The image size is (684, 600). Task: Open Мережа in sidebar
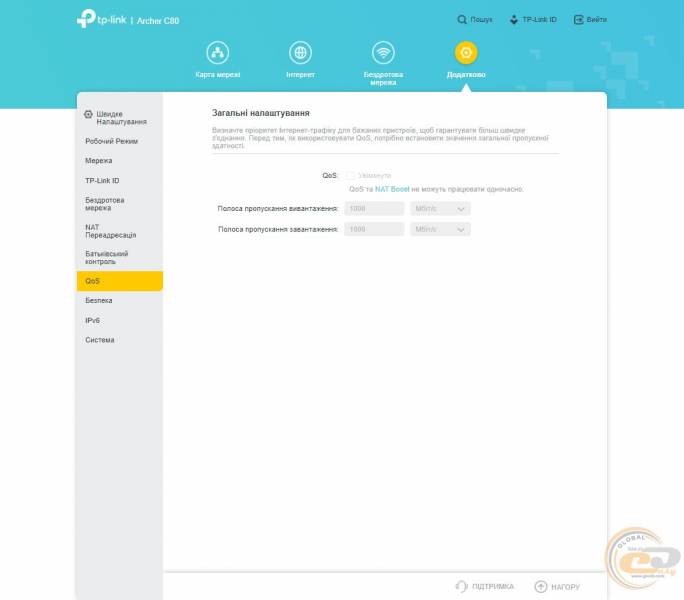[99, 161]
